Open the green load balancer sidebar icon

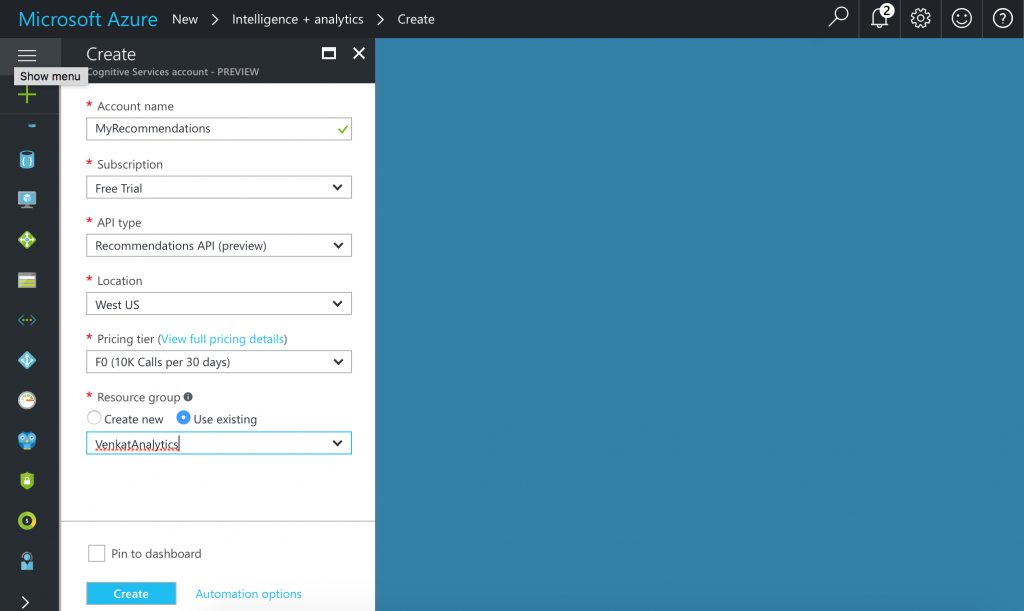(27, 240)
